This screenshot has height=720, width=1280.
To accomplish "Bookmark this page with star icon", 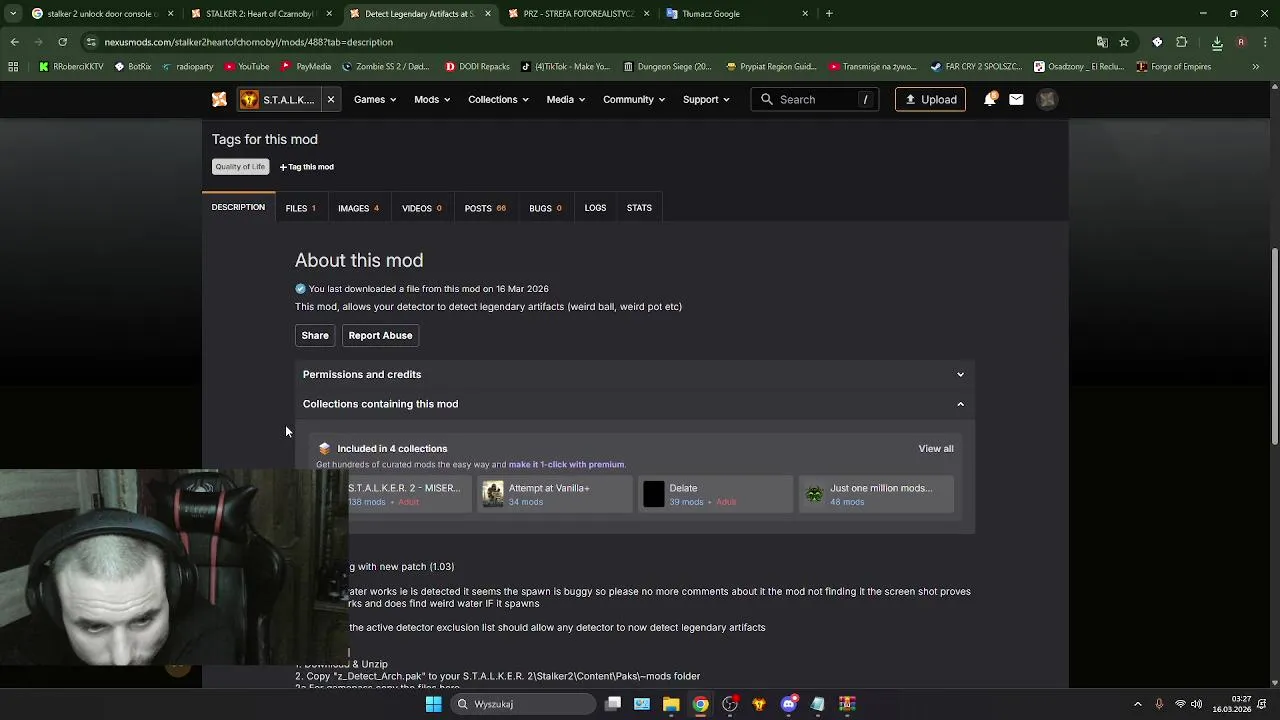I will tap(1124, 42).
